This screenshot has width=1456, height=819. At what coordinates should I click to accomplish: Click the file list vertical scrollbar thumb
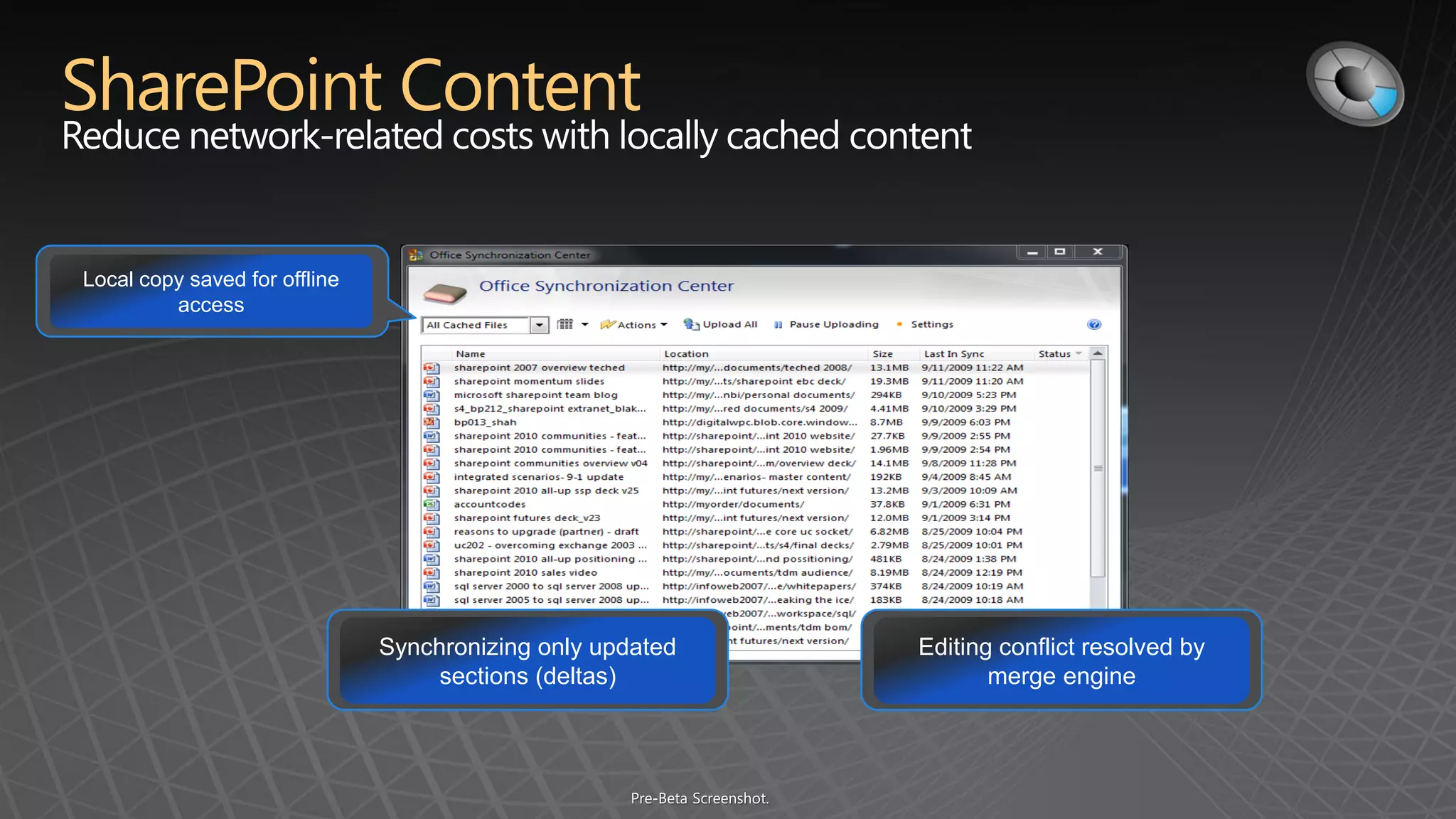(x=1098, y=469)
